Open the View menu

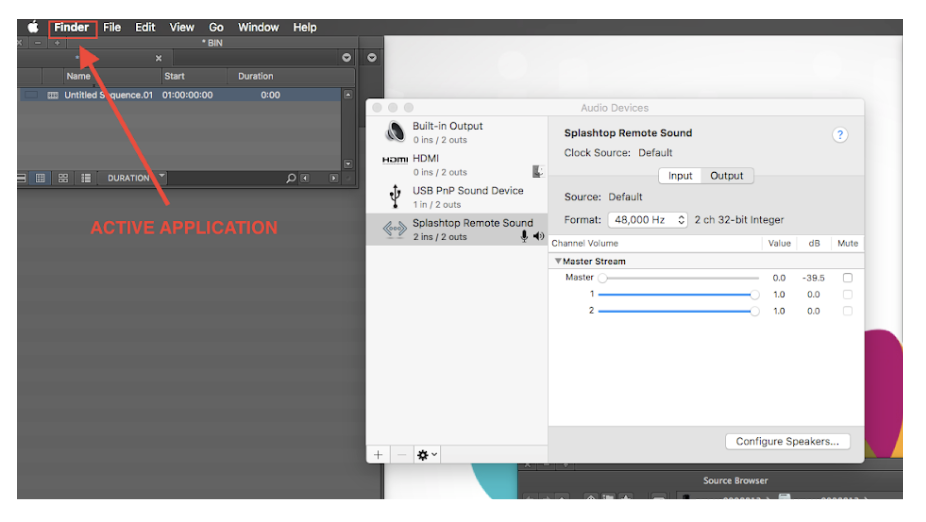pos(181,27)
